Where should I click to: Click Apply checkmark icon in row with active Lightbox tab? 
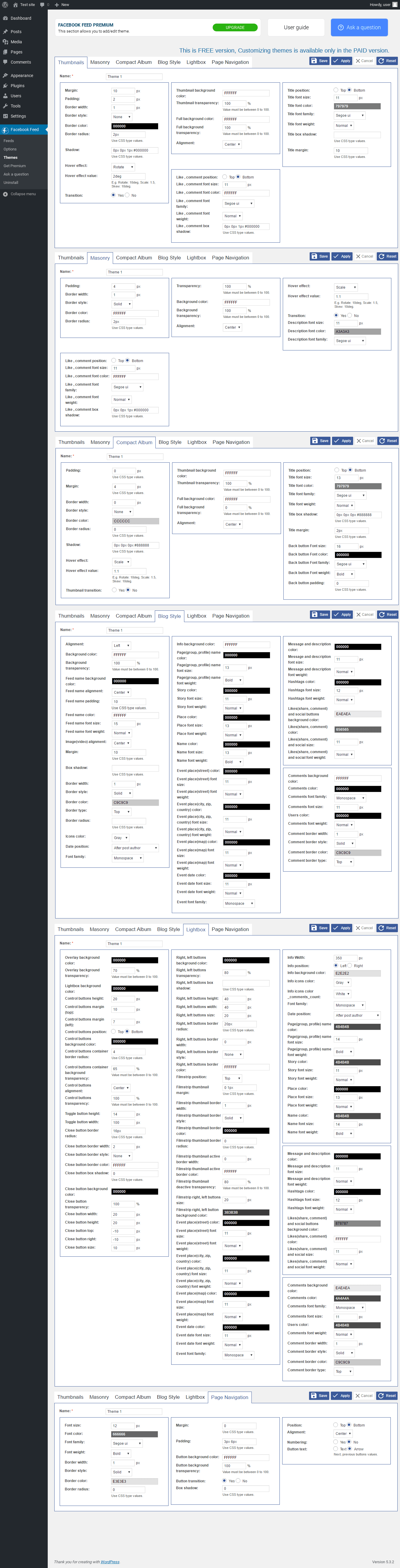336,928
